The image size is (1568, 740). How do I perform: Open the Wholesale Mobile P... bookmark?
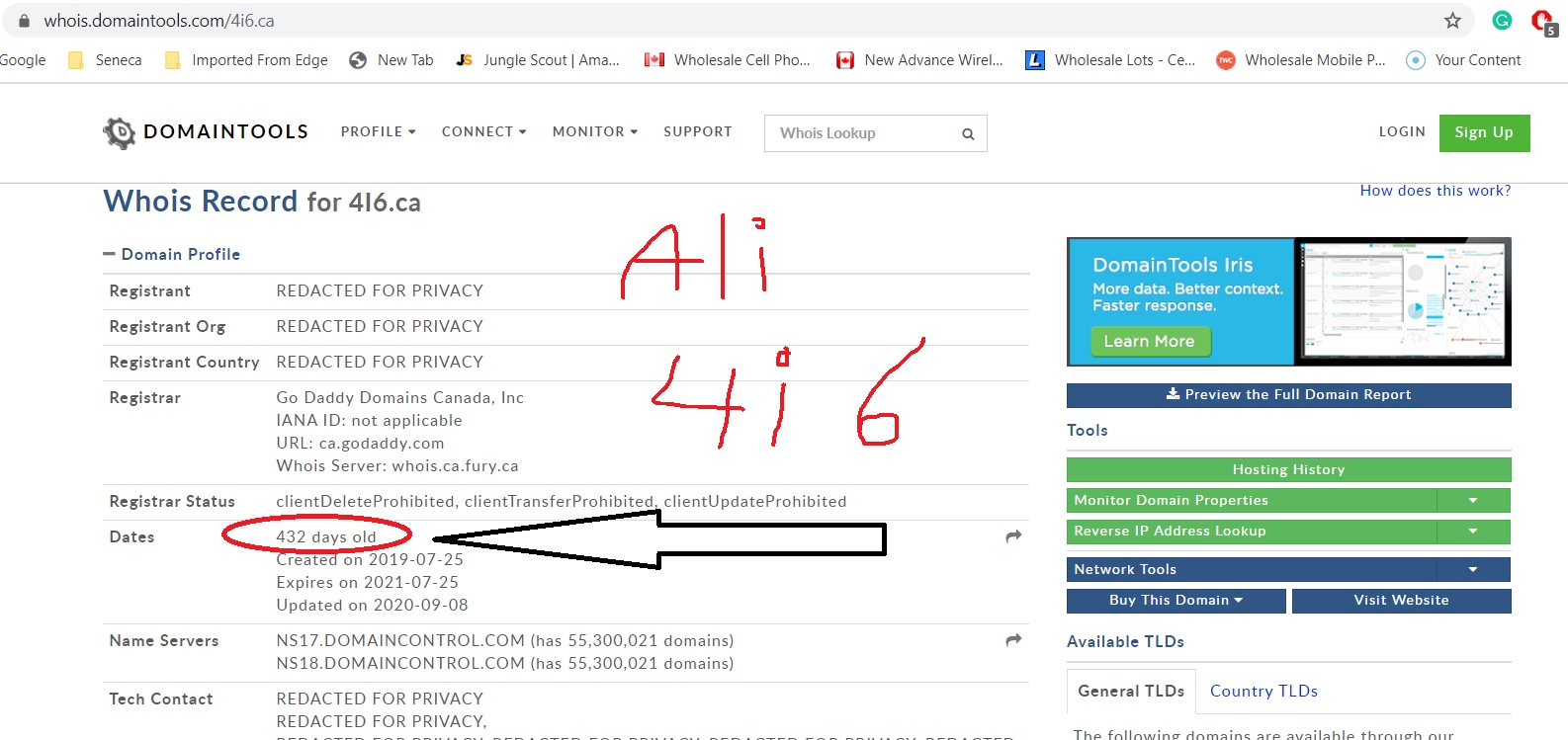(x=1300, y=60)
